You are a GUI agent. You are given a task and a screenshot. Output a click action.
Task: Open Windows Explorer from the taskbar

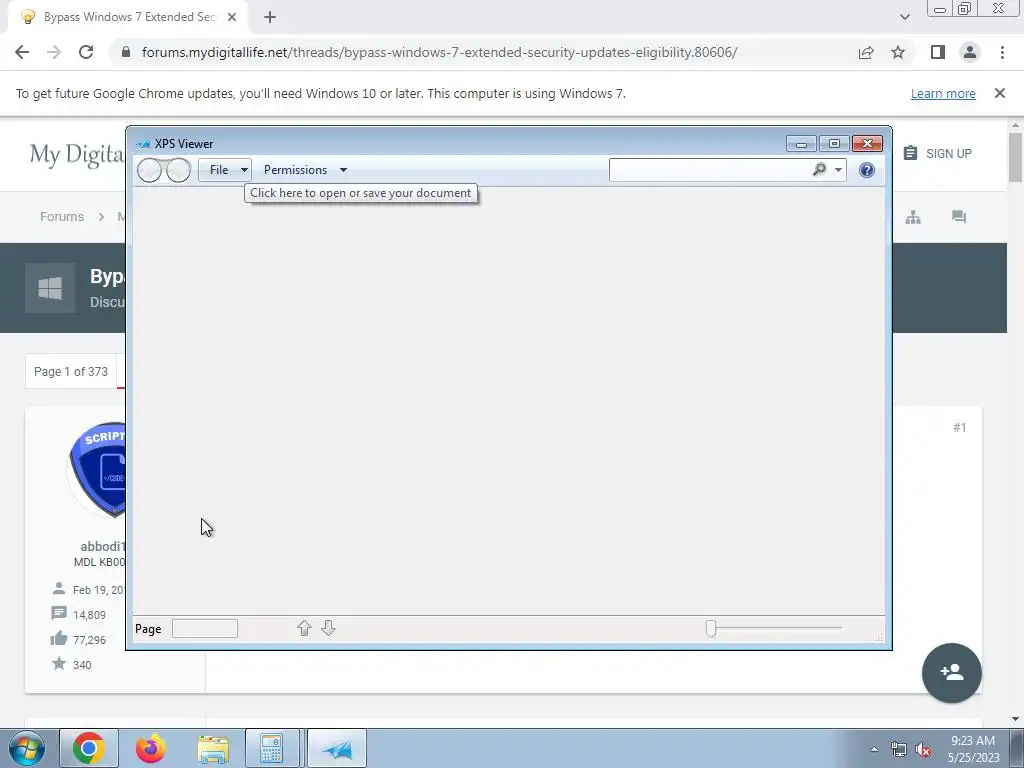pyautogui.click(x=213, y=748)
